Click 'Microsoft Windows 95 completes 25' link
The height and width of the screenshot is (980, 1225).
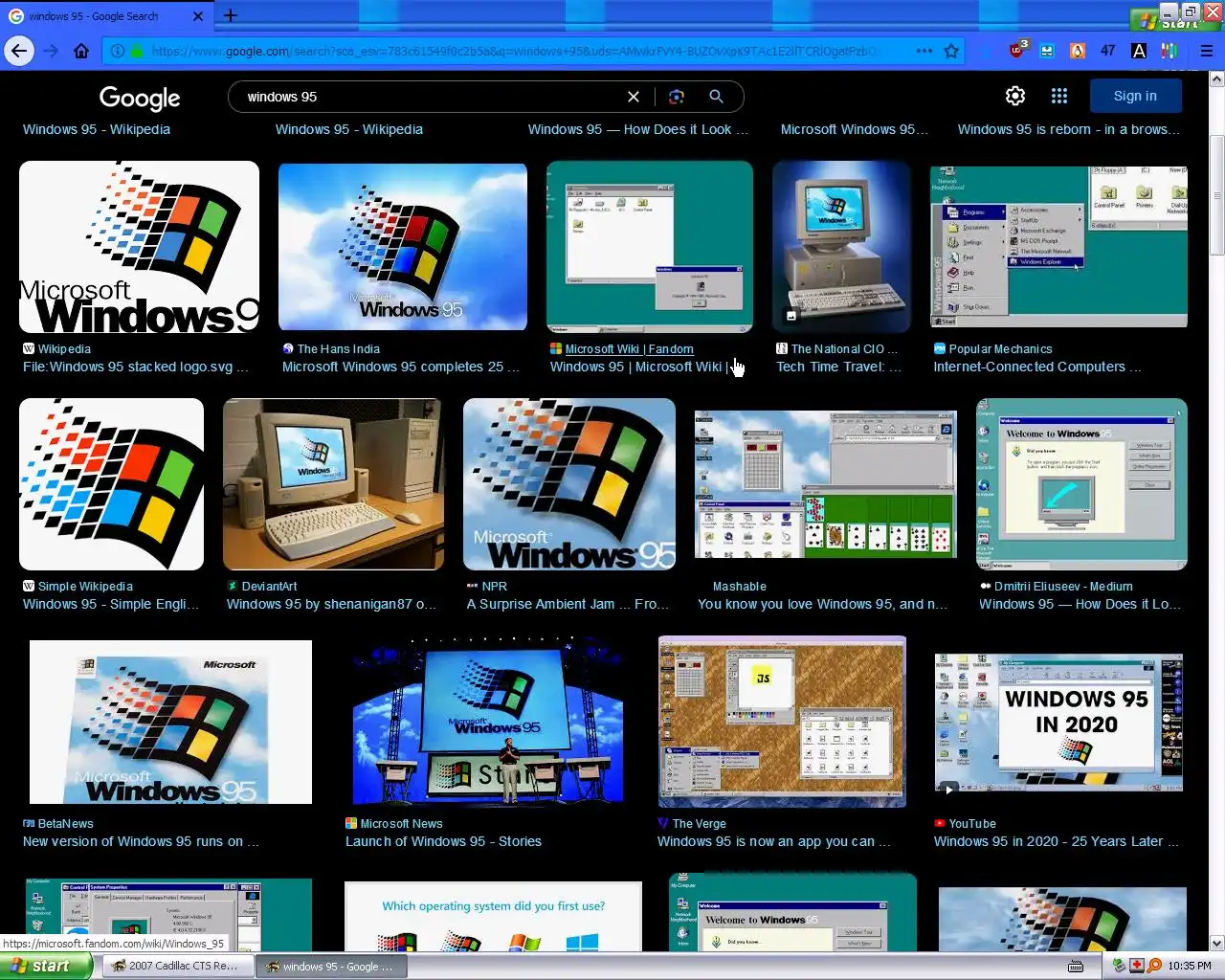(401, 367)
